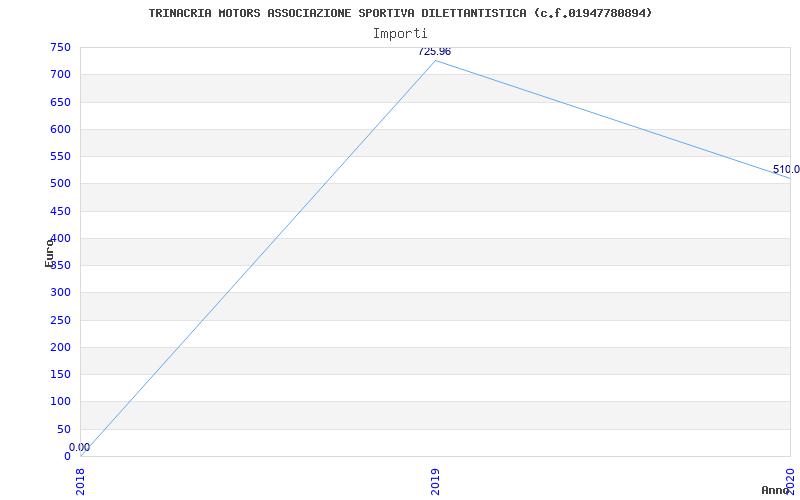Click the 2020 year axis label
The width and height of the screenshot is (800, 500).
(790, 482)
